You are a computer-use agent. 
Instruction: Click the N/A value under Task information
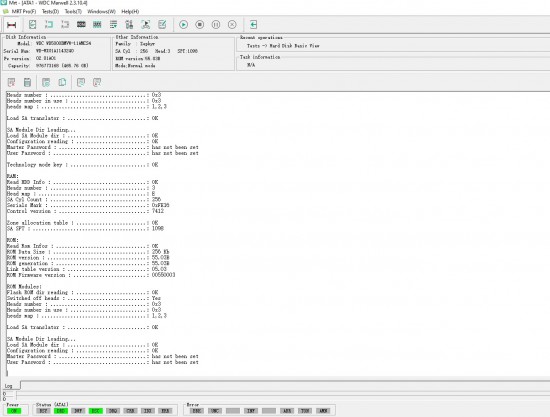(x=251, y=65)
